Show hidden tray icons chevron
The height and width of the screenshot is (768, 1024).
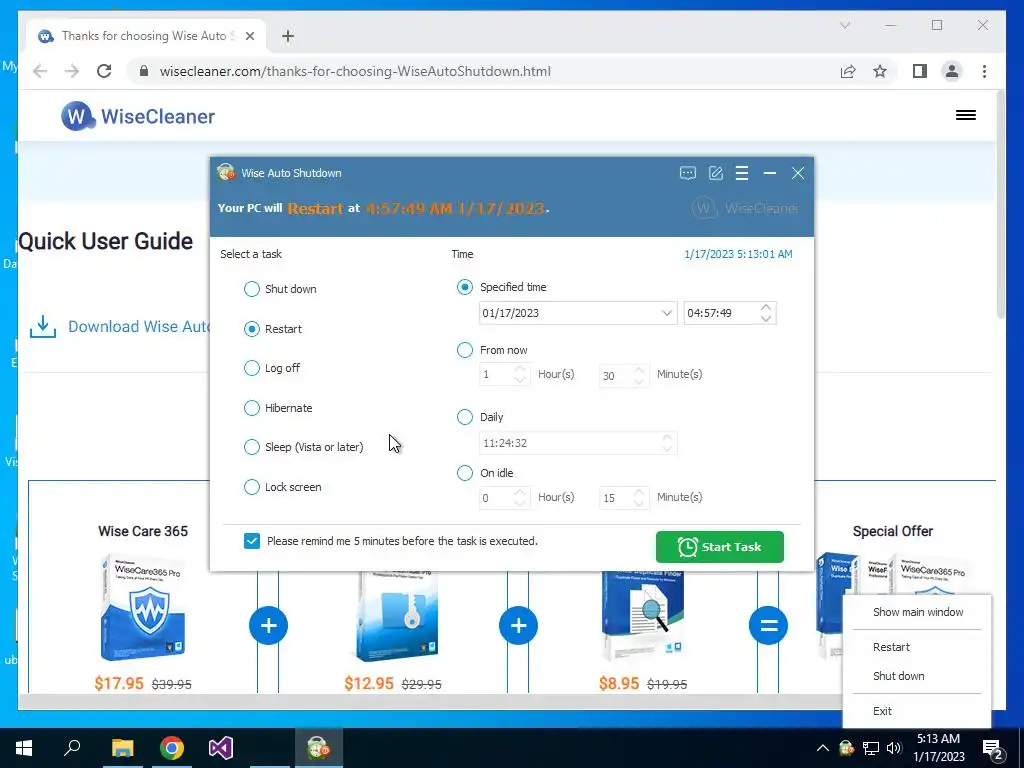tap(823, 748)
